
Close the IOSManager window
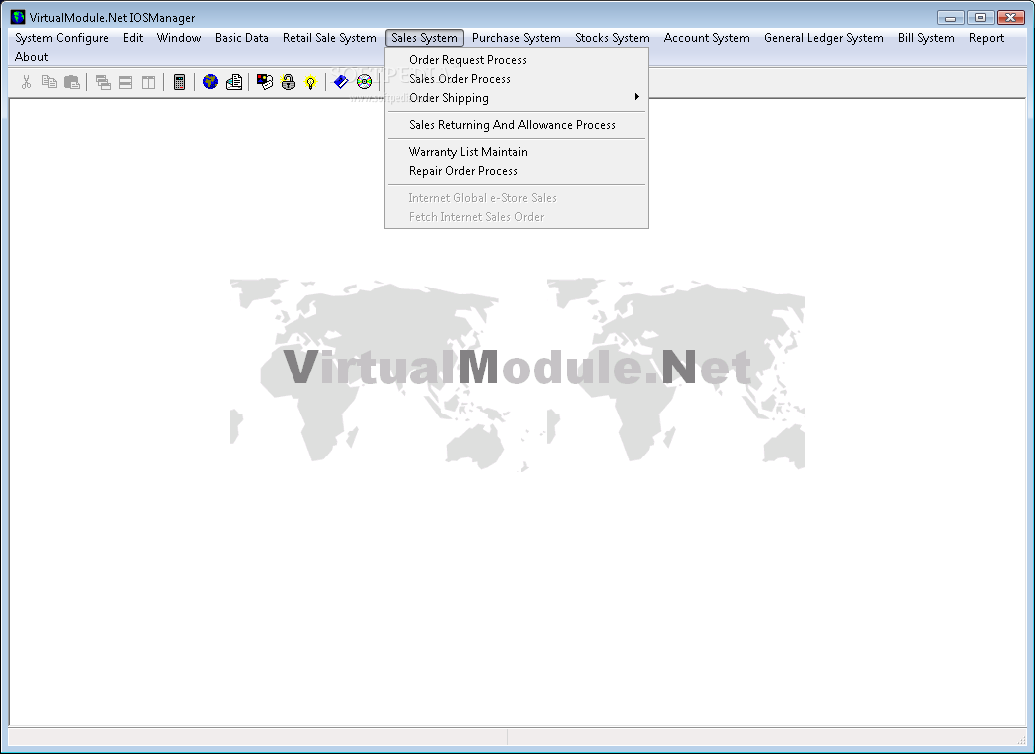click(x=1011, y=18)
